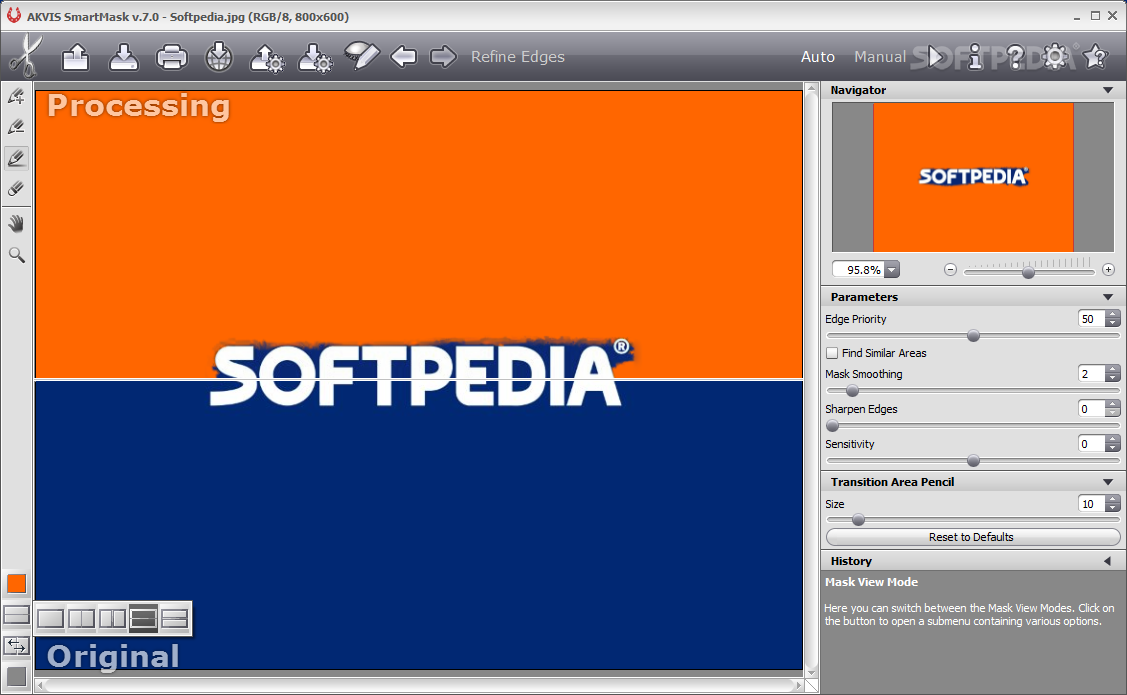Click the globe publish icon
Viewport: 1127px width, 695px height.
click(219, 57)
